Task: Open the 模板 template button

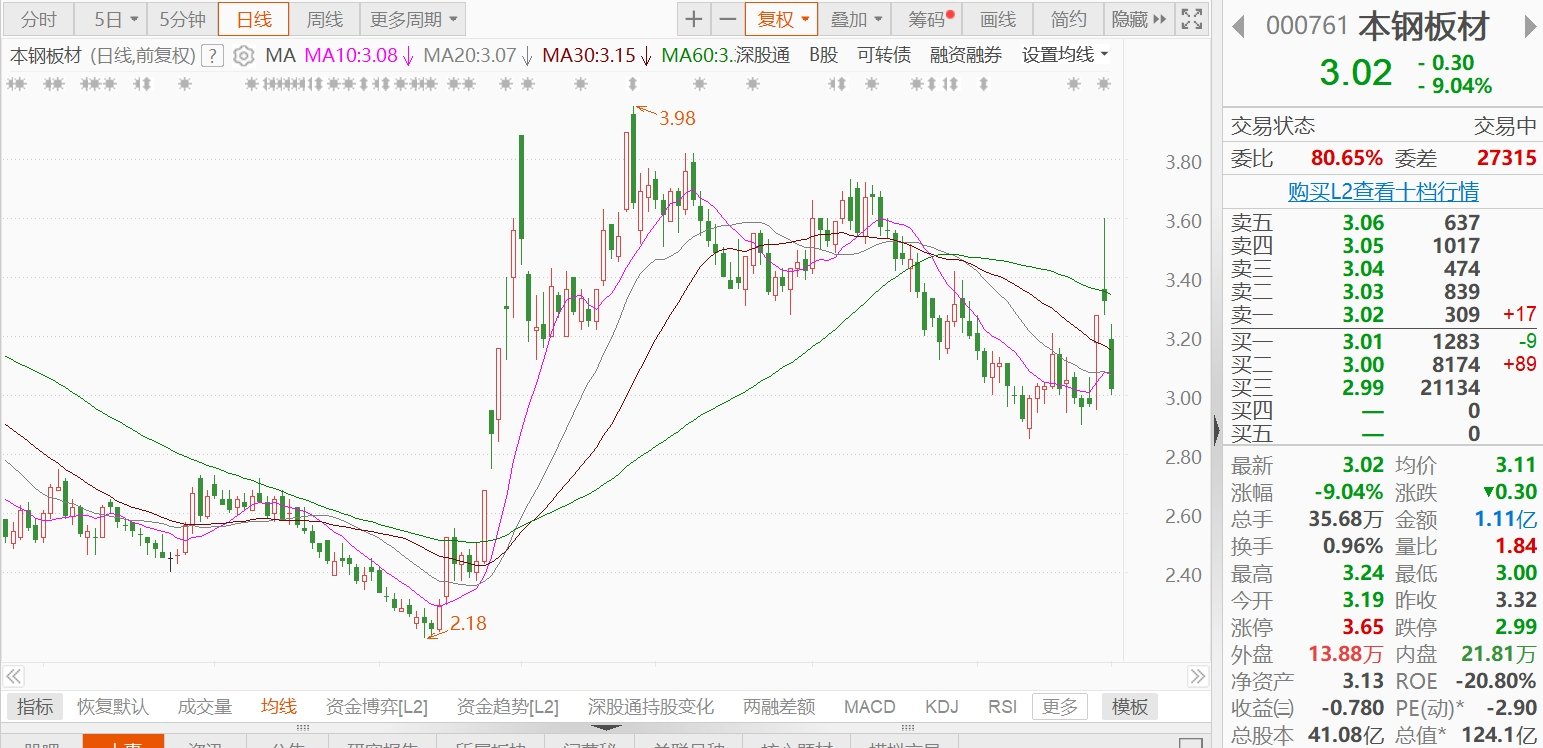Action: coord(1130,707)
